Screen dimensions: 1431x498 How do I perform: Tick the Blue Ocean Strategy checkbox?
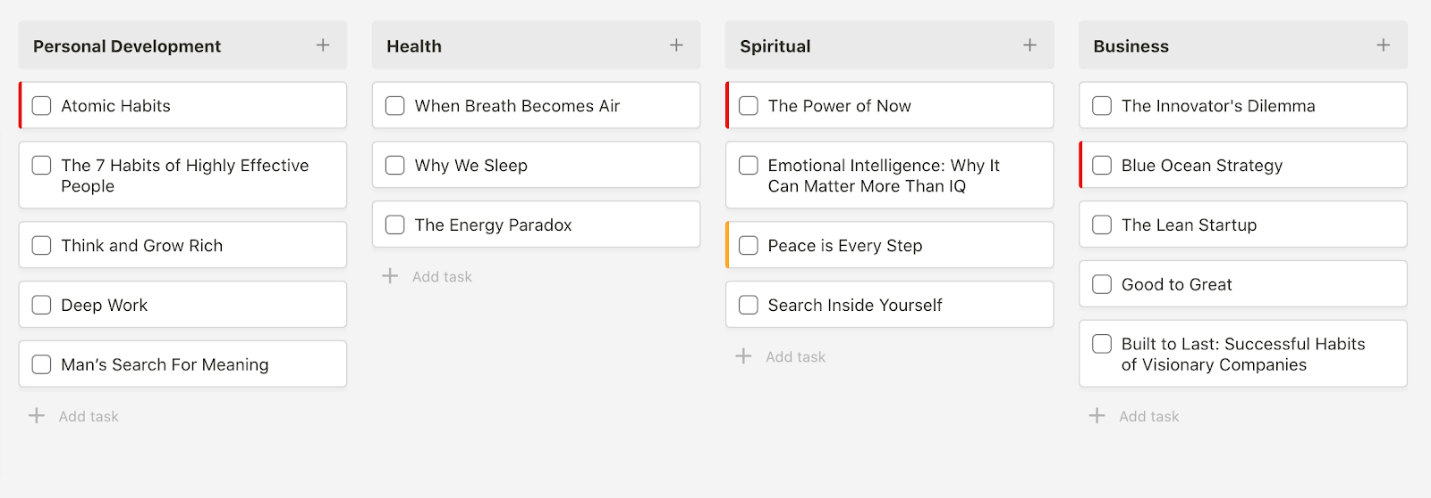1102,165
